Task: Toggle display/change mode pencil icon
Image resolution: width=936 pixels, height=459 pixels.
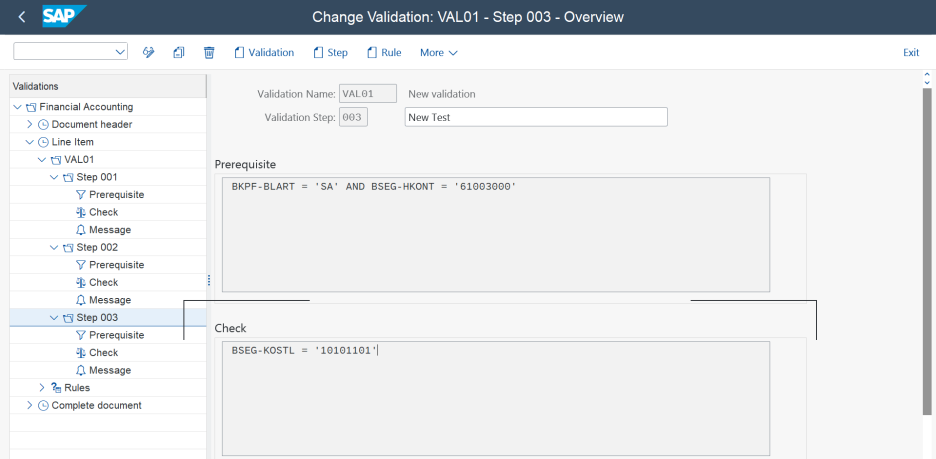Action: [149, 53]
